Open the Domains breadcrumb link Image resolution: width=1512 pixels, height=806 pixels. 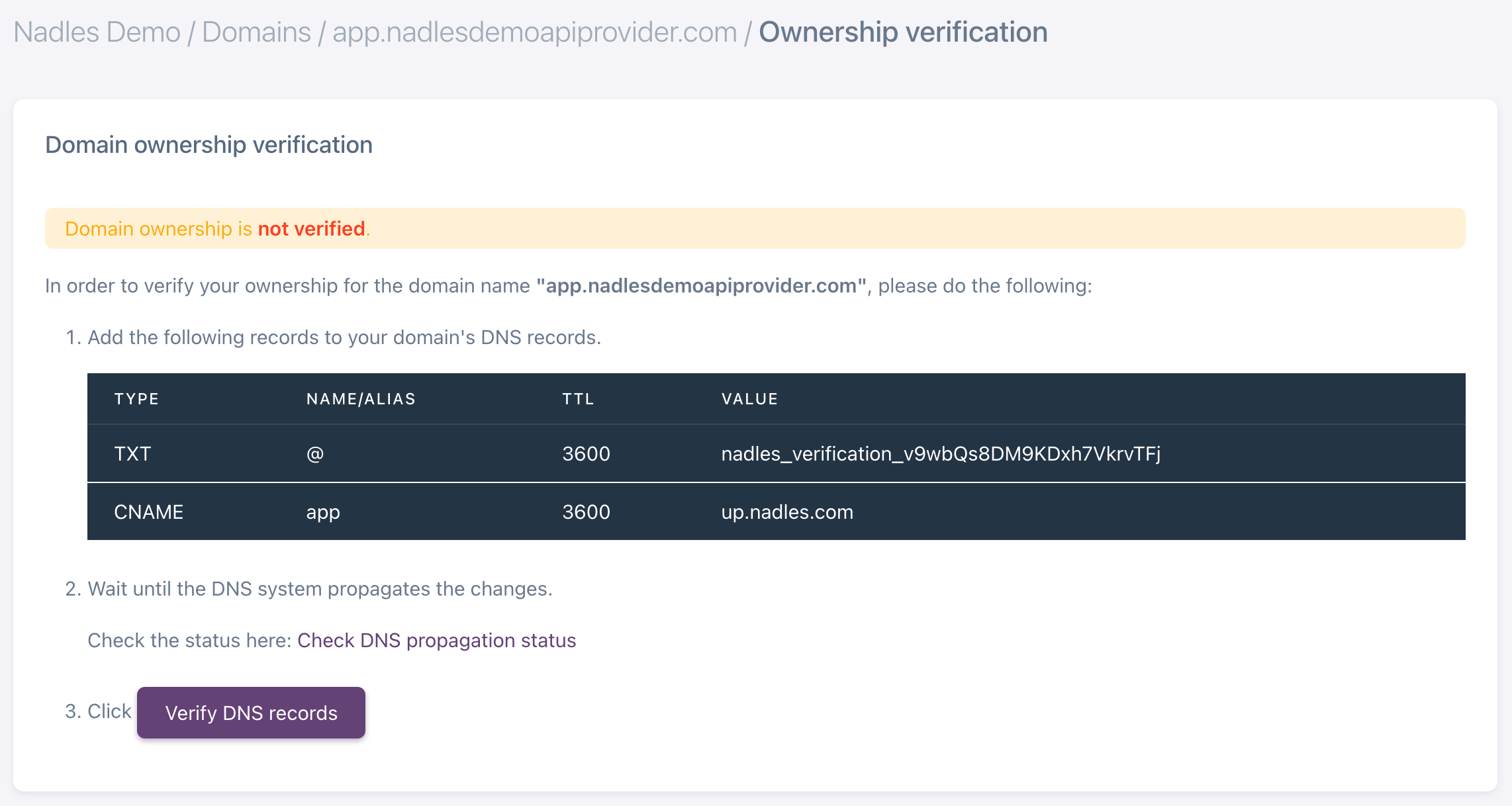pos(256,32)
